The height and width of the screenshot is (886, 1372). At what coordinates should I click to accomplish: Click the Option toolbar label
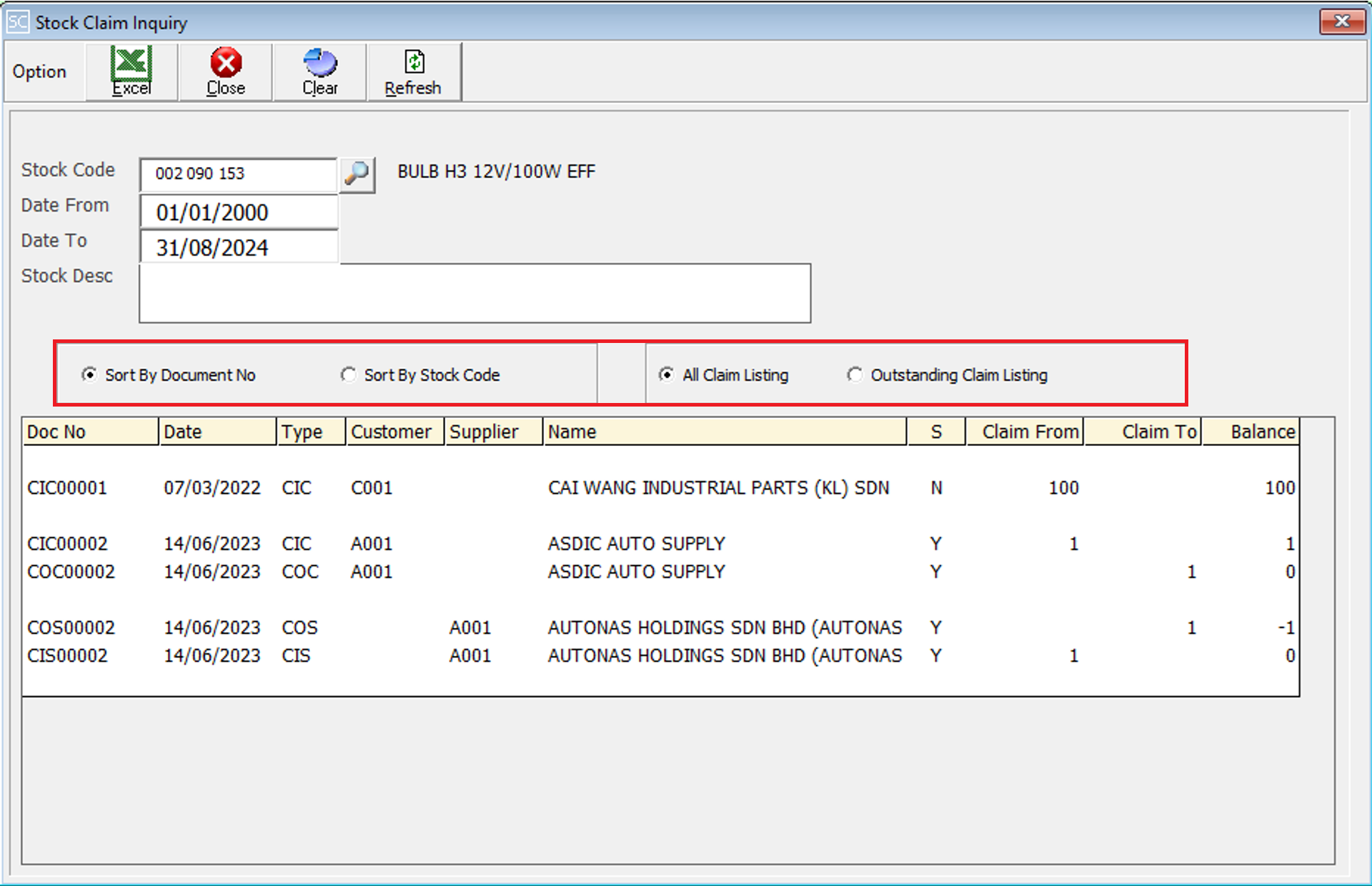pos(39,71)
